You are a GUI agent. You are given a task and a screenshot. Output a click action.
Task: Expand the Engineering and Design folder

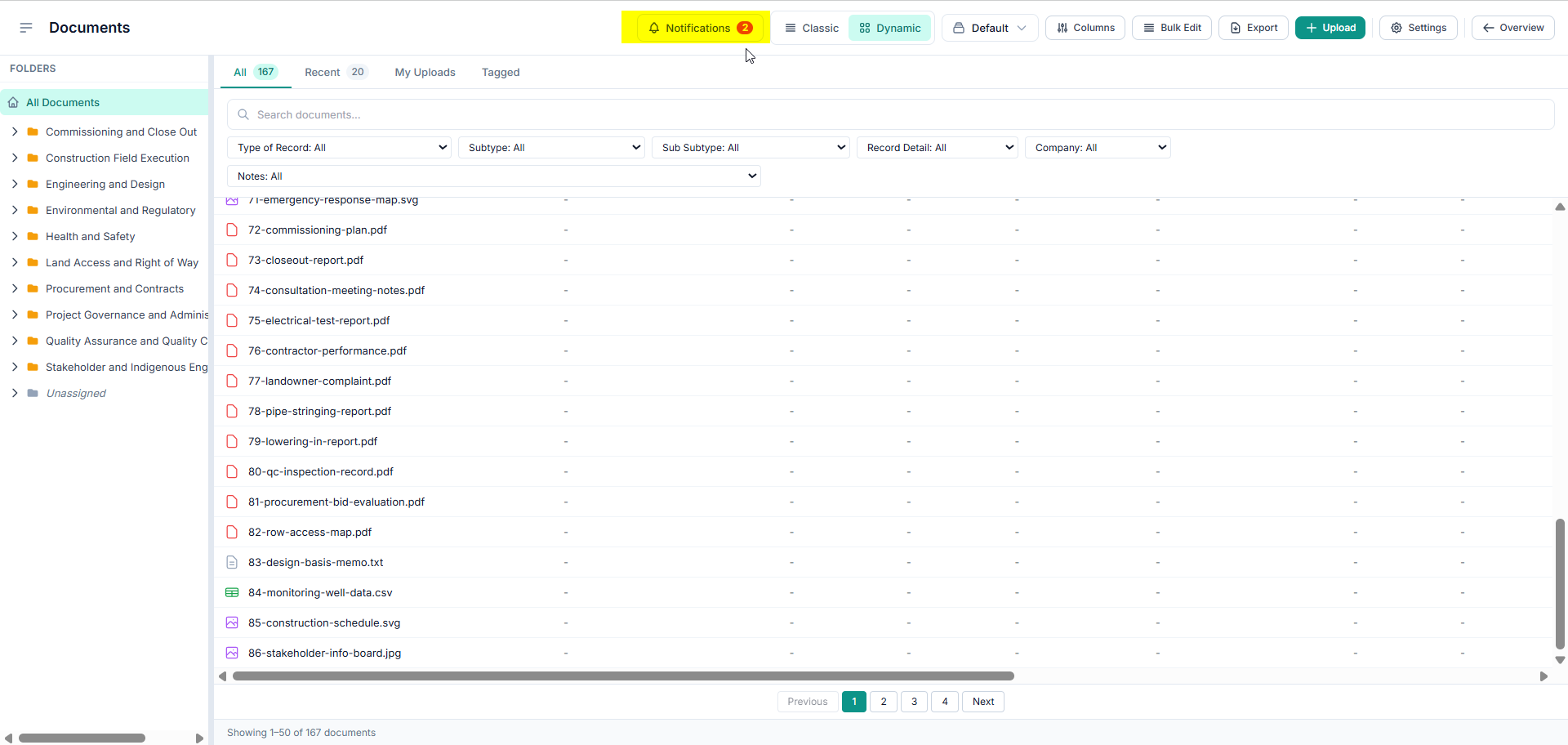point(15,185)
